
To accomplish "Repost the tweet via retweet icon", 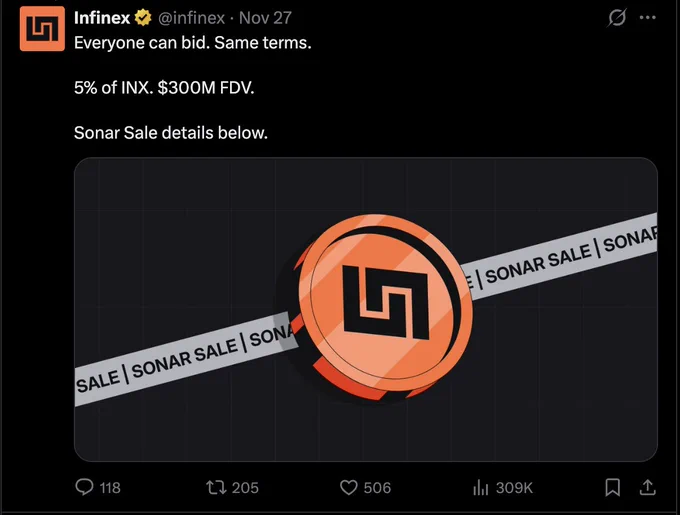I will [216, 487].
